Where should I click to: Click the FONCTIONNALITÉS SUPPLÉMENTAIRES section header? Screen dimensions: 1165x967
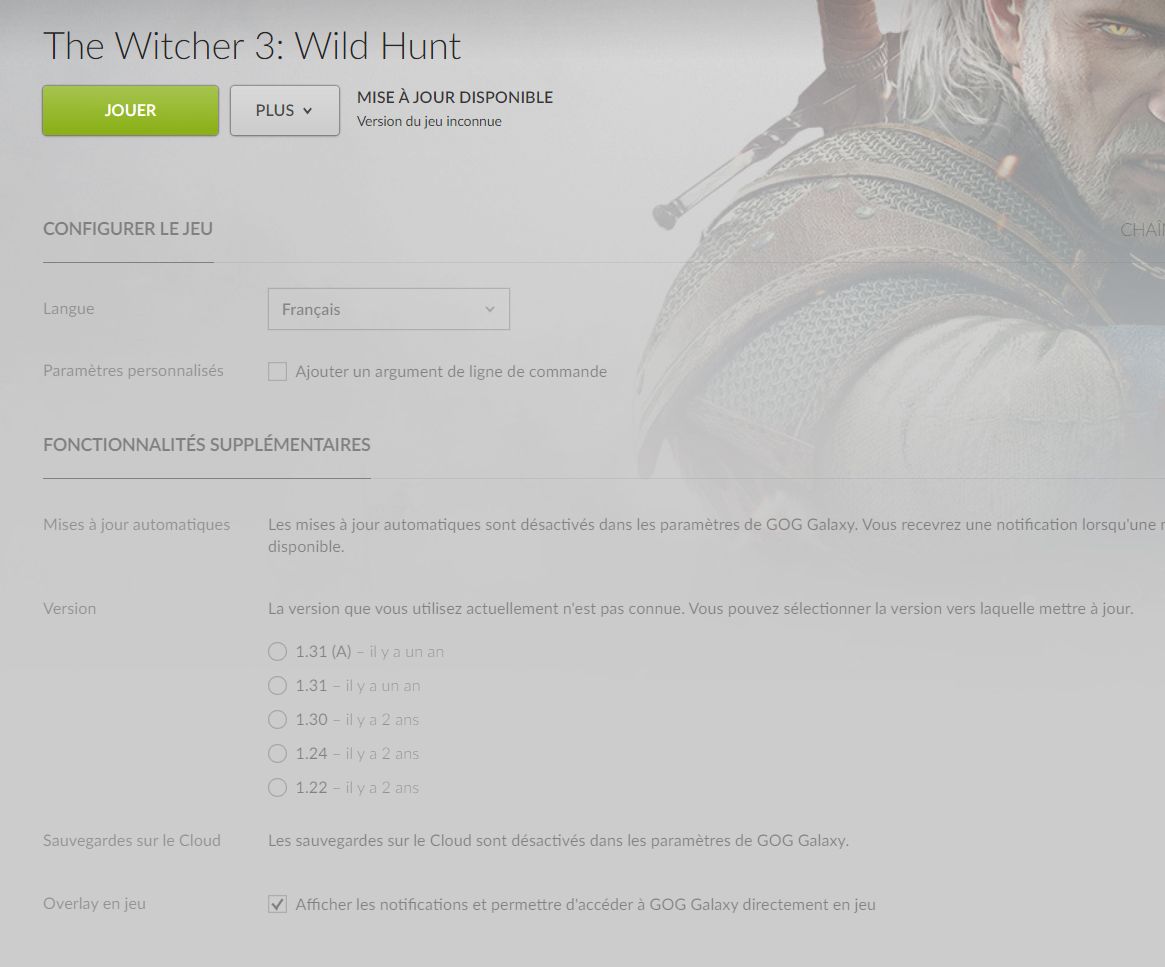tap(207, 445)
